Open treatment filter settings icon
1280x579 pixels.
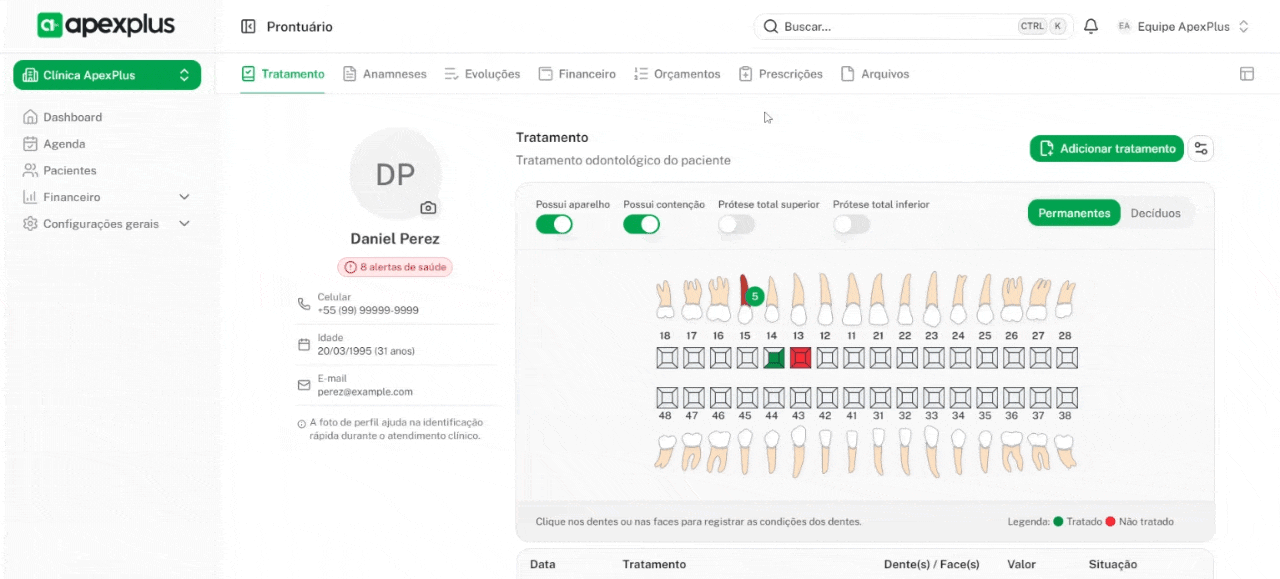point(1201,149)
